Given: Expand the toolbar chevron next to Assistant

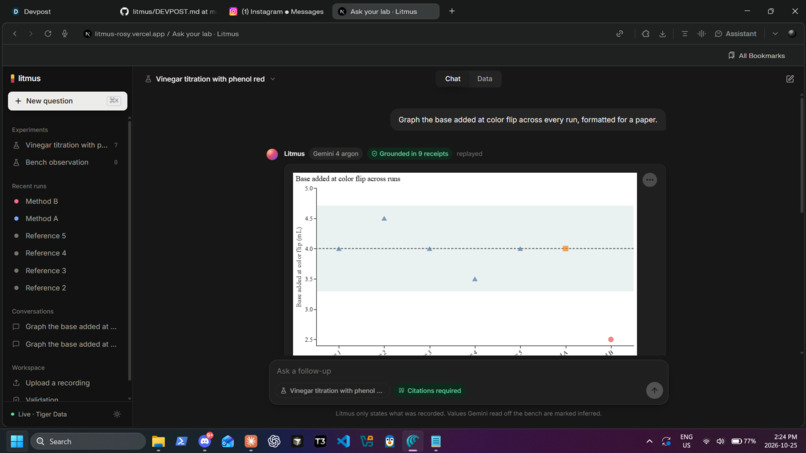Looking at the screenshot, I should click(x=775, y=34).
